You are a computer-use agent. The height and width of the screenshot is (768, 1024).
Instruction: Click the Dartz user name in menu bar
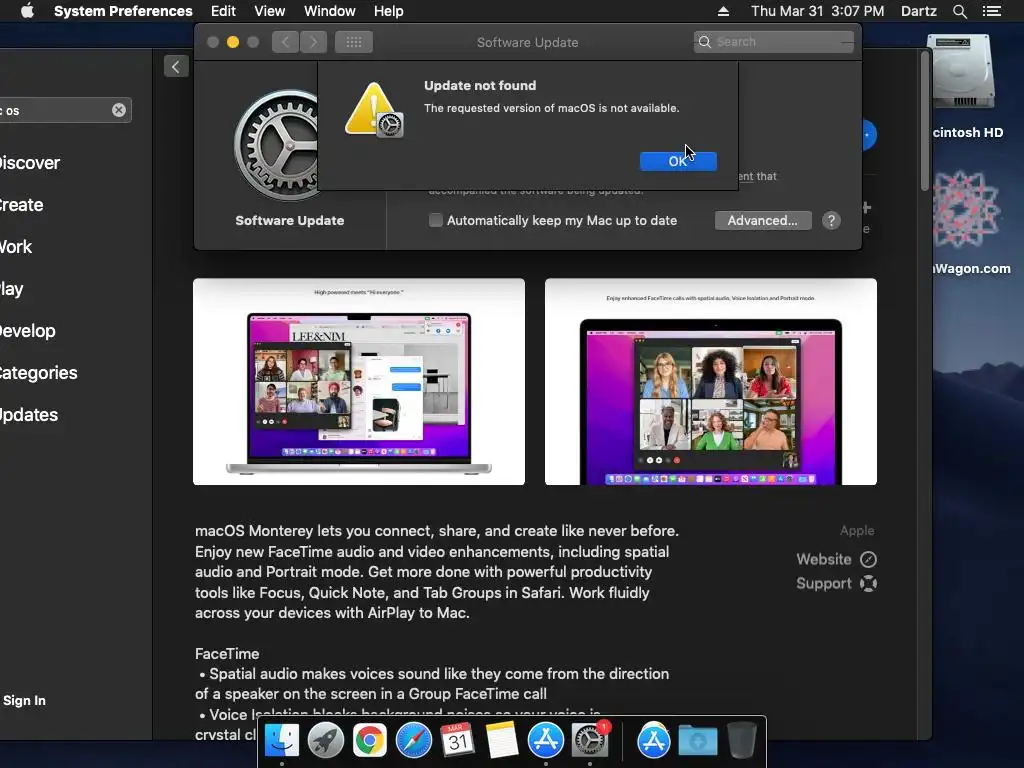(x=918, y=11)
